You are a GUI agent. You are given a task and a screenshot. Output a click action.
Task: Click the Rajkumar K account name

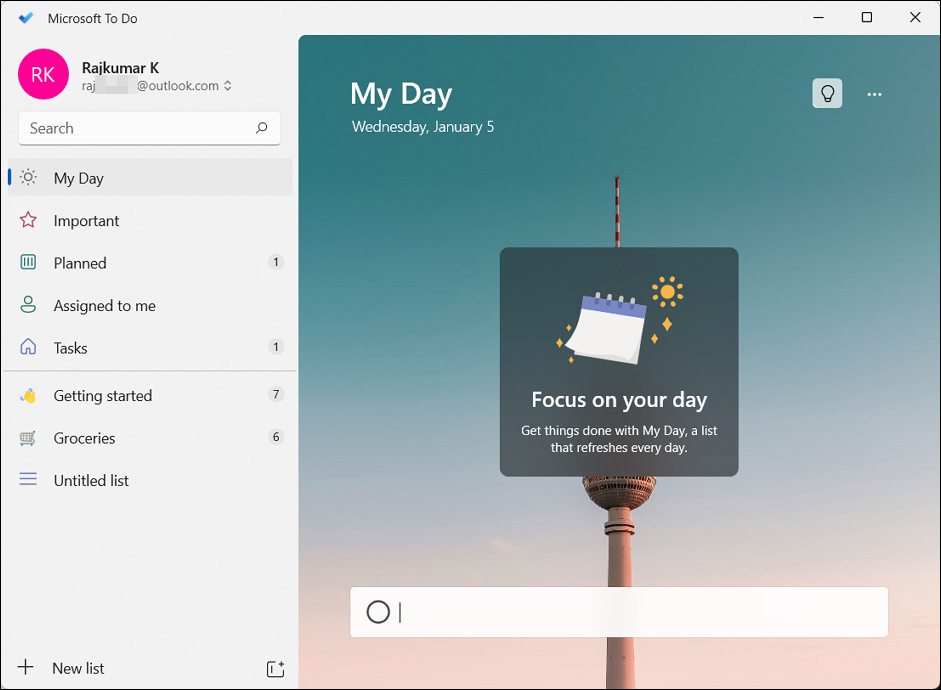click(120, 68)
